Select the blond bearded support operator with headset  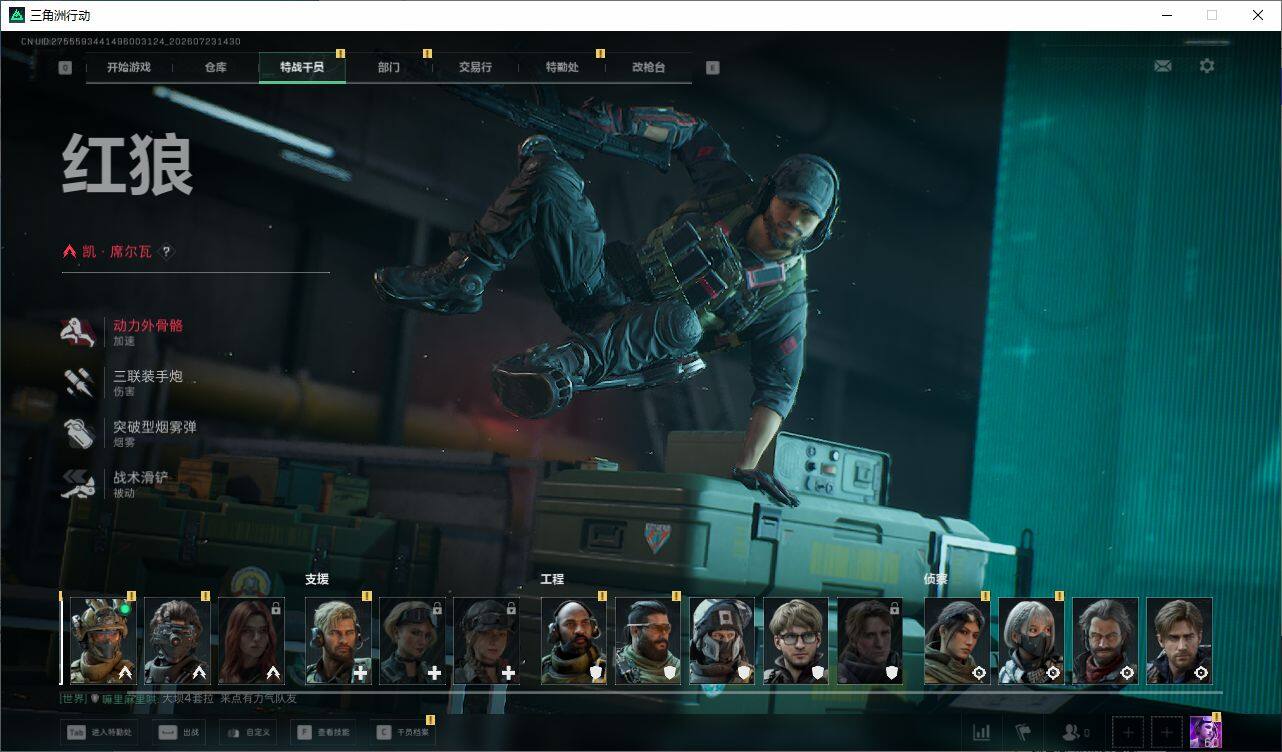[x=338, y=641]
